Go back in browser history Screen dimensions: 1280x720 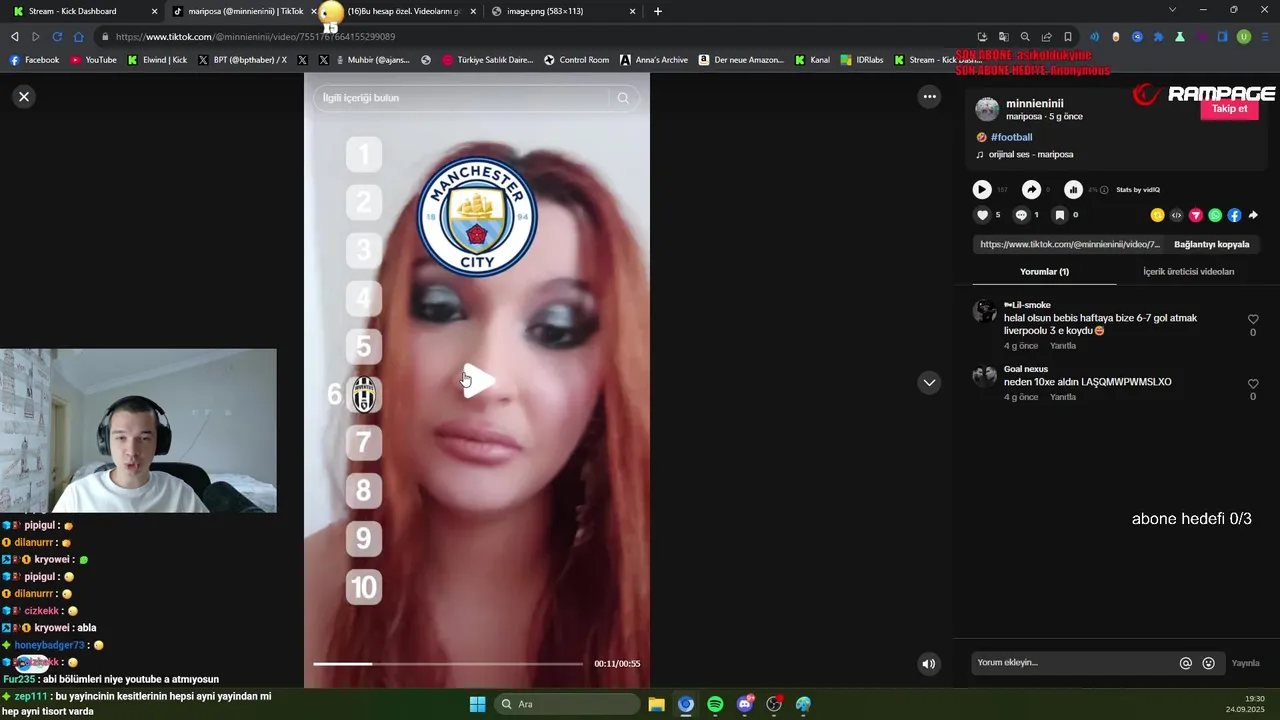[x=15, y=37]
